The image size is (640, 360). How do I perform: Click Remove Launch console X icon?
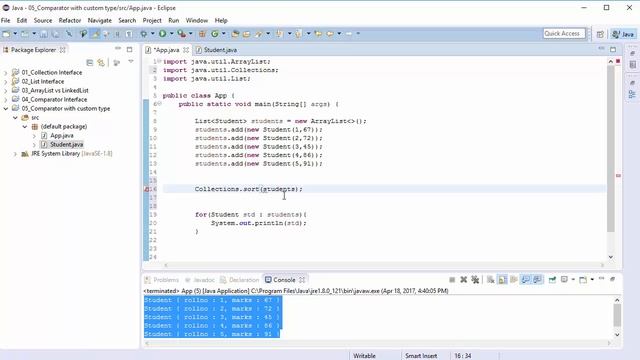463,280
